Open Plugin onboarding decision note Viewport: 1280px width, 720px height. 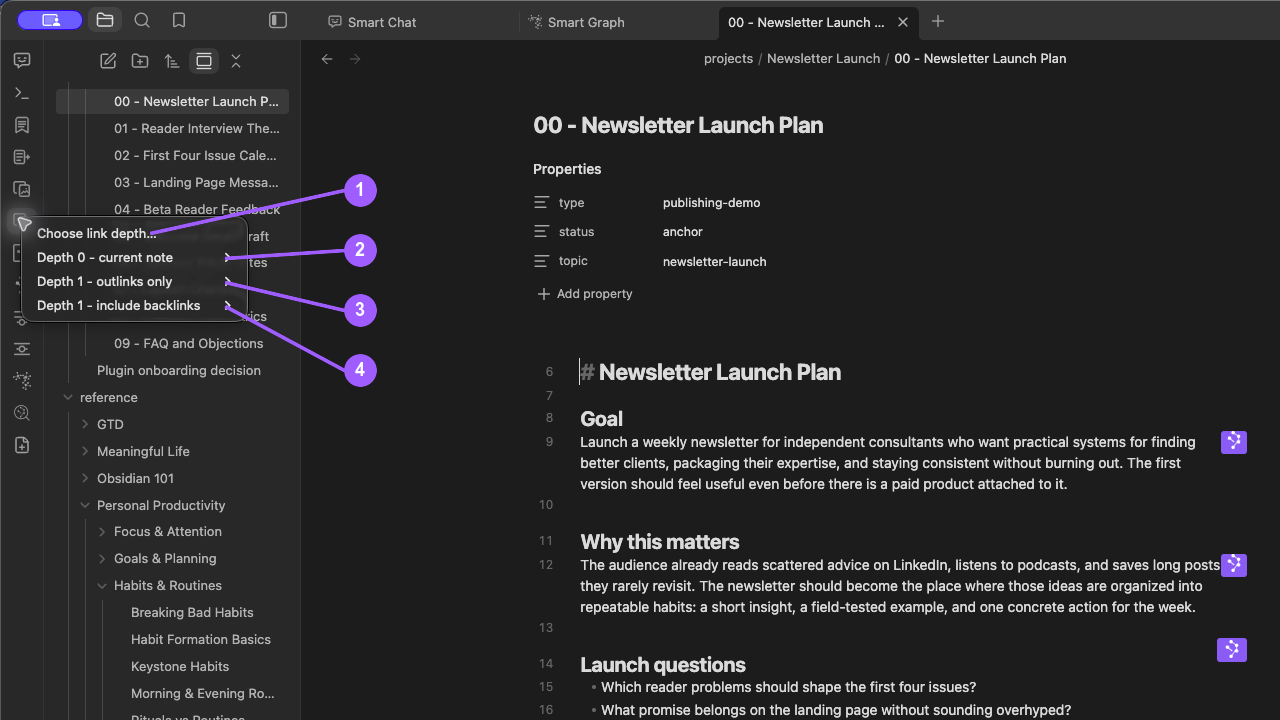point(179,370)
